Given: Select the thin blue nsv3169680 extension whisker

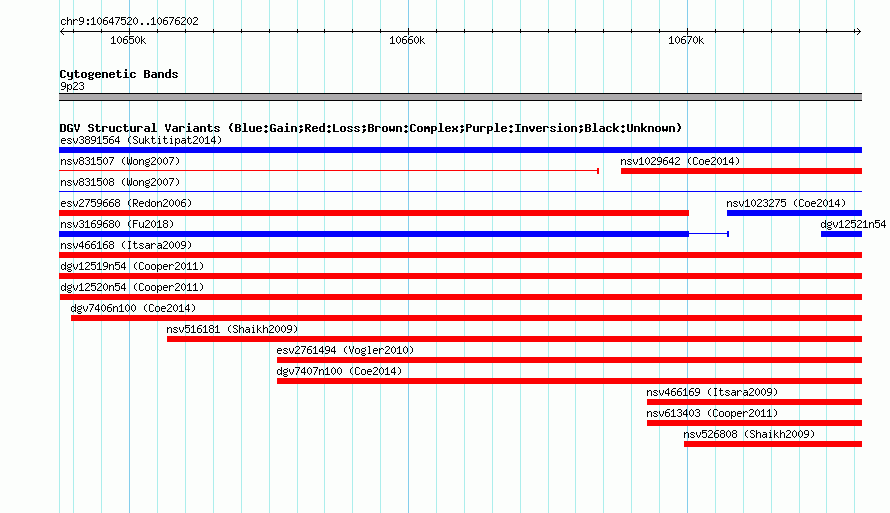Looking at the screenshot, I should tap(709, 234).
